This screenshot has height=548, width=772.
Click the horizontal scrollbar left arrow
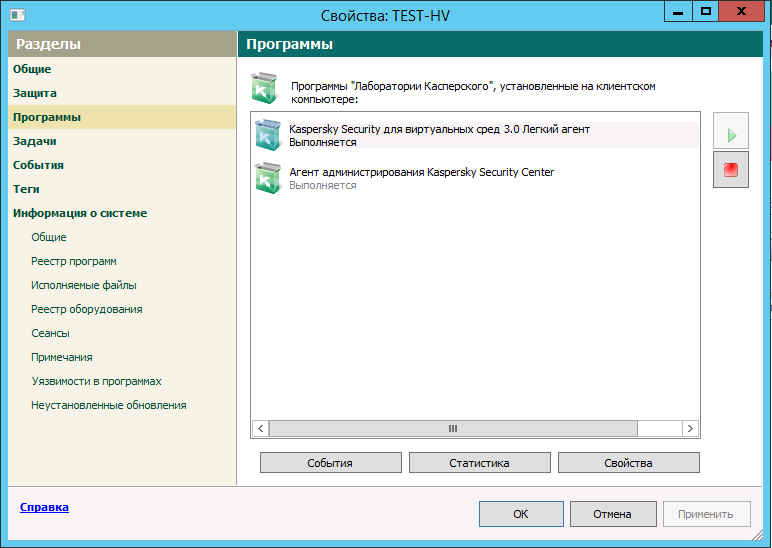[x=260, y=428]
